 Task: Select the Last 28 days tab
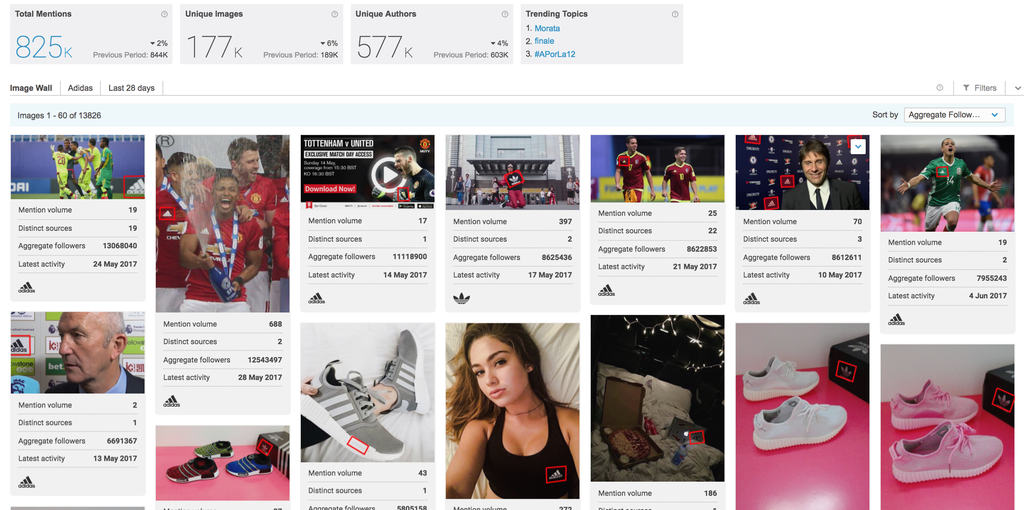pyautogui.click(x=131, y=88)
